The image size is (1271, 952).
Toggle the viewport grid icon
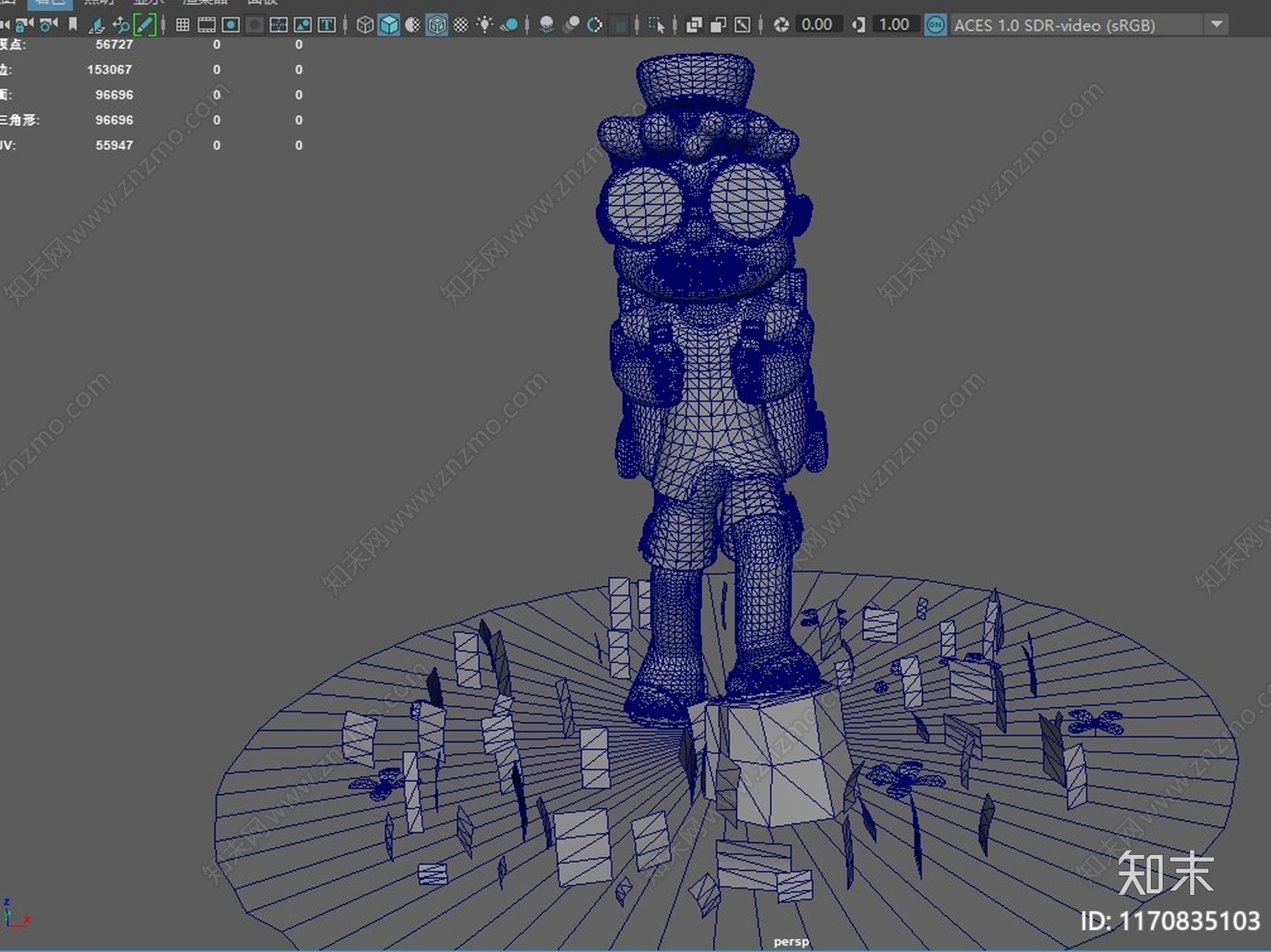click(x=182, y=25)
